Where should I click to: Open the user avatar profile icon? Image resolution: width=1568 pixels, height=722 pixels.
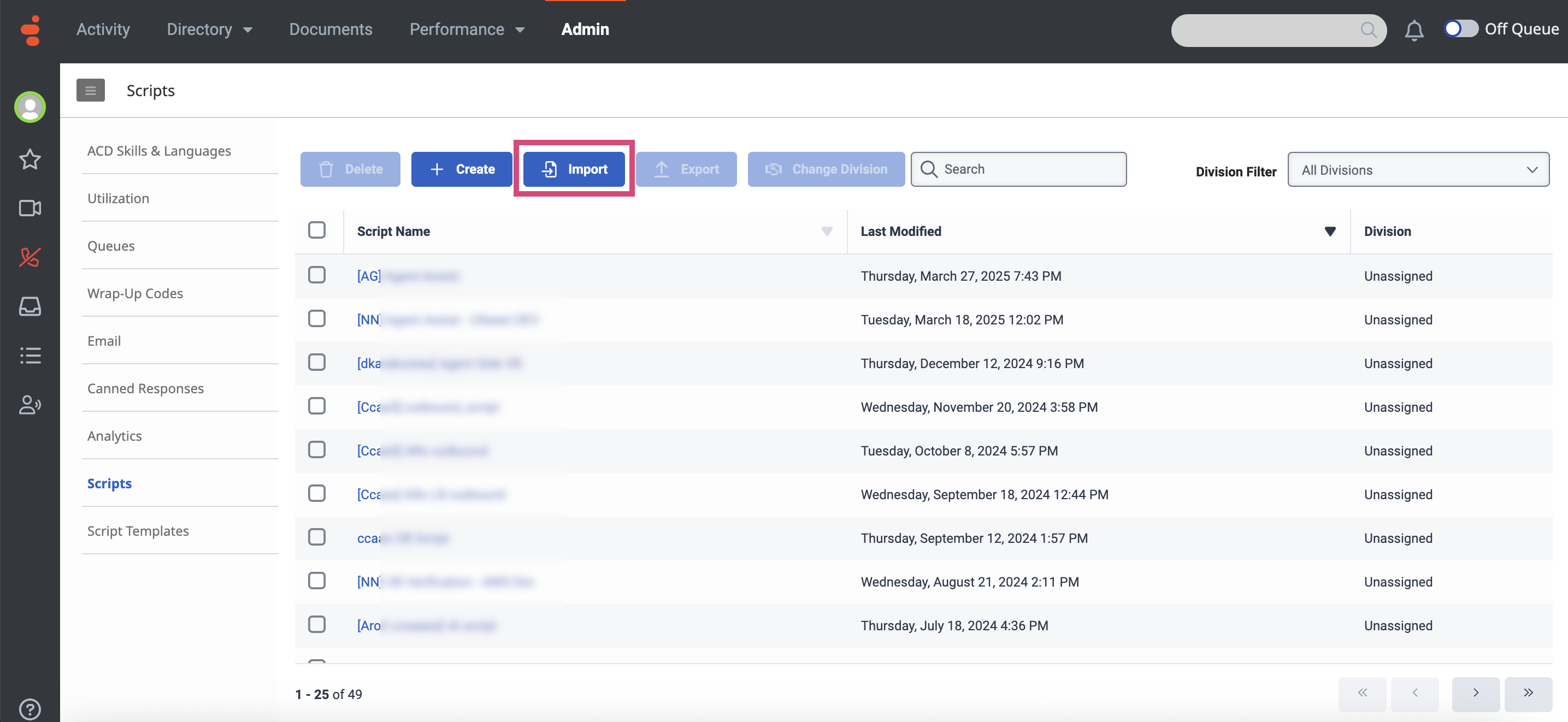pos(30,107)
